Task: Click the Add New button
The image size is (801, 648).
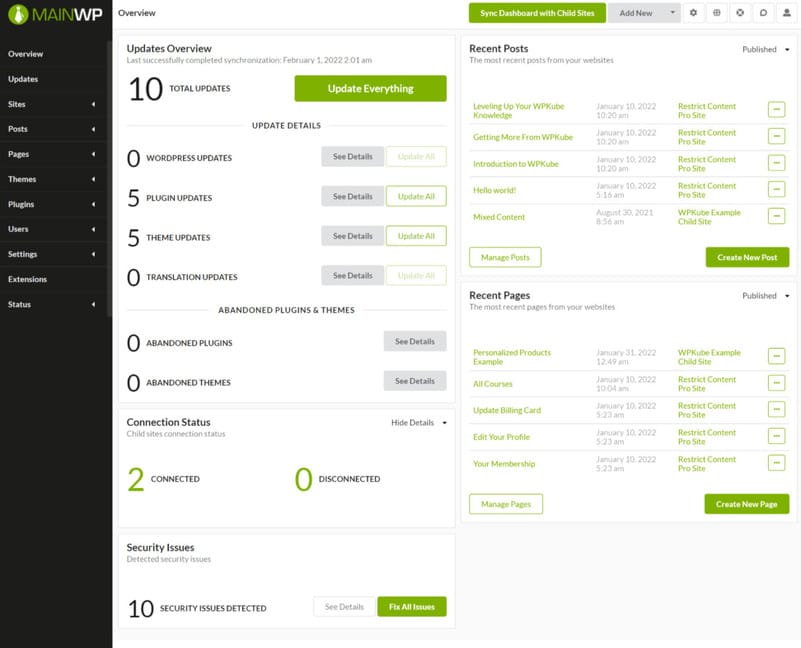Action: pos(636,13)
